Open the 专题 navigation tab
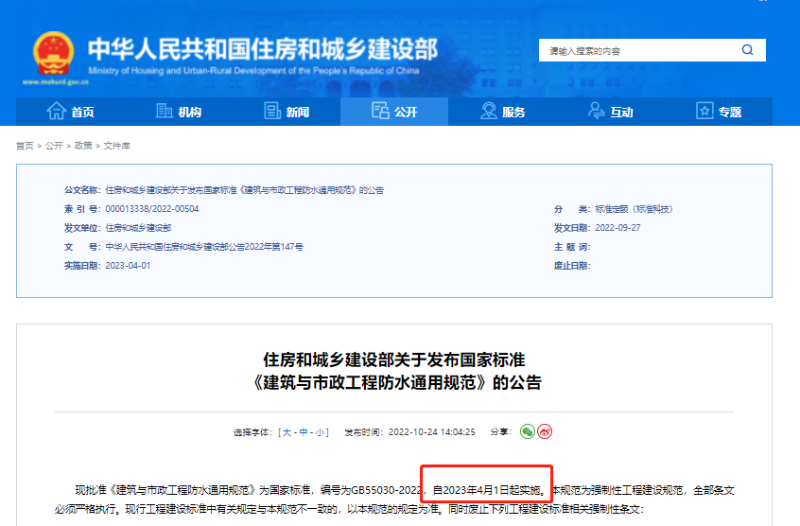Viewport: 800px width, 526px height. click(719, 112)
